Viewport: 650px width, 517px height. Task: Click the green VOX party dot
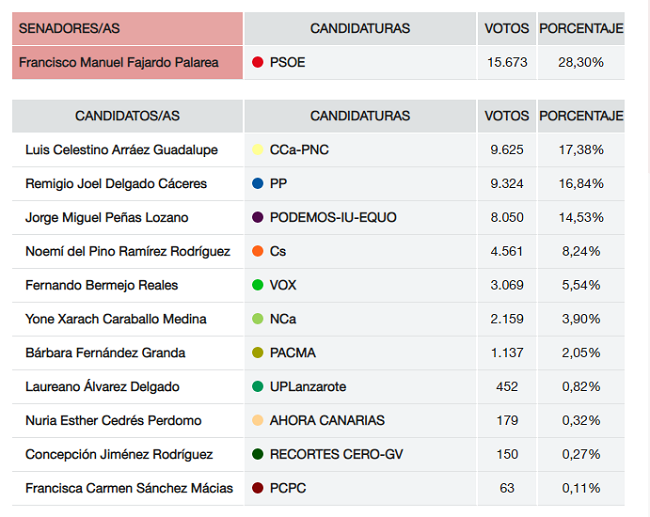pyautogui.click(x=258, y=286)
